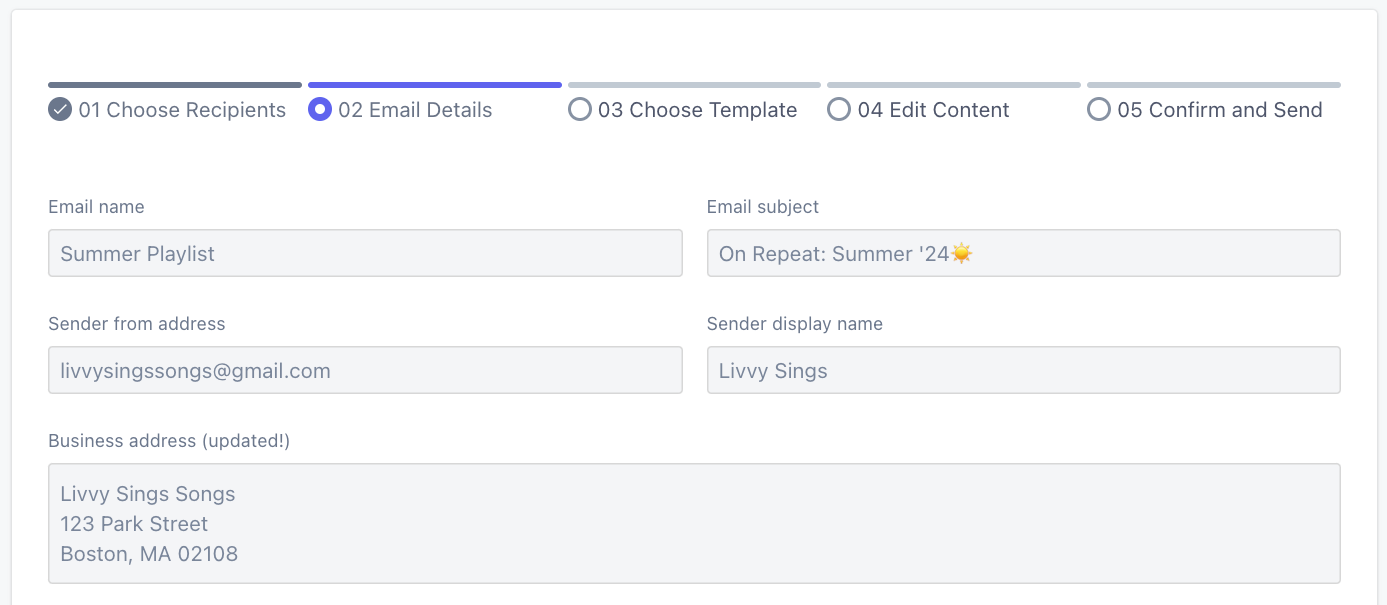Click the Sender from address field

coord(365,371)
